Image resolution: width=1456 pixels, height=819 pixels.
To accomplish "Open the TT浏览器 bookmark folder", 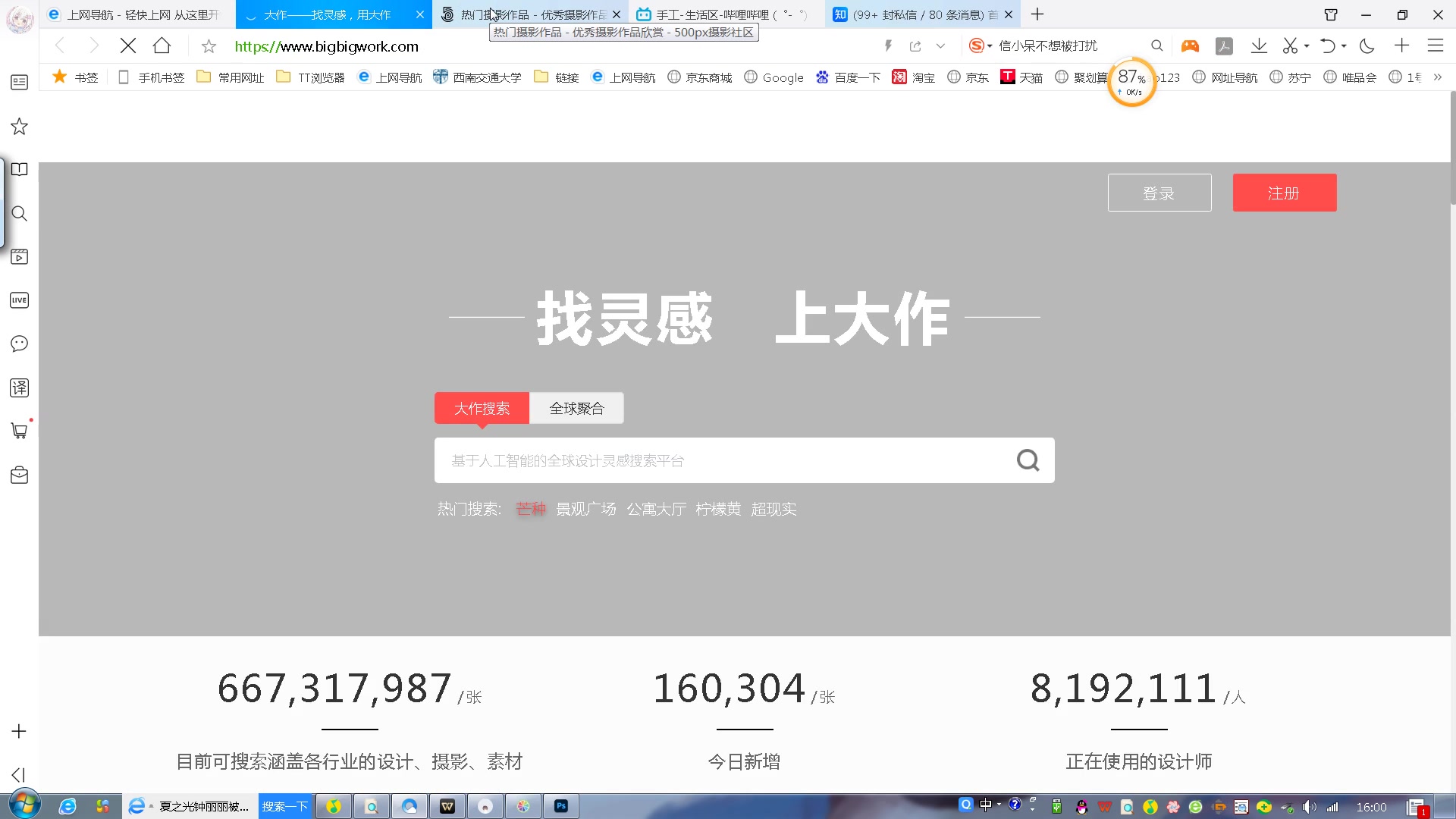I will click(x=310, y=77).
